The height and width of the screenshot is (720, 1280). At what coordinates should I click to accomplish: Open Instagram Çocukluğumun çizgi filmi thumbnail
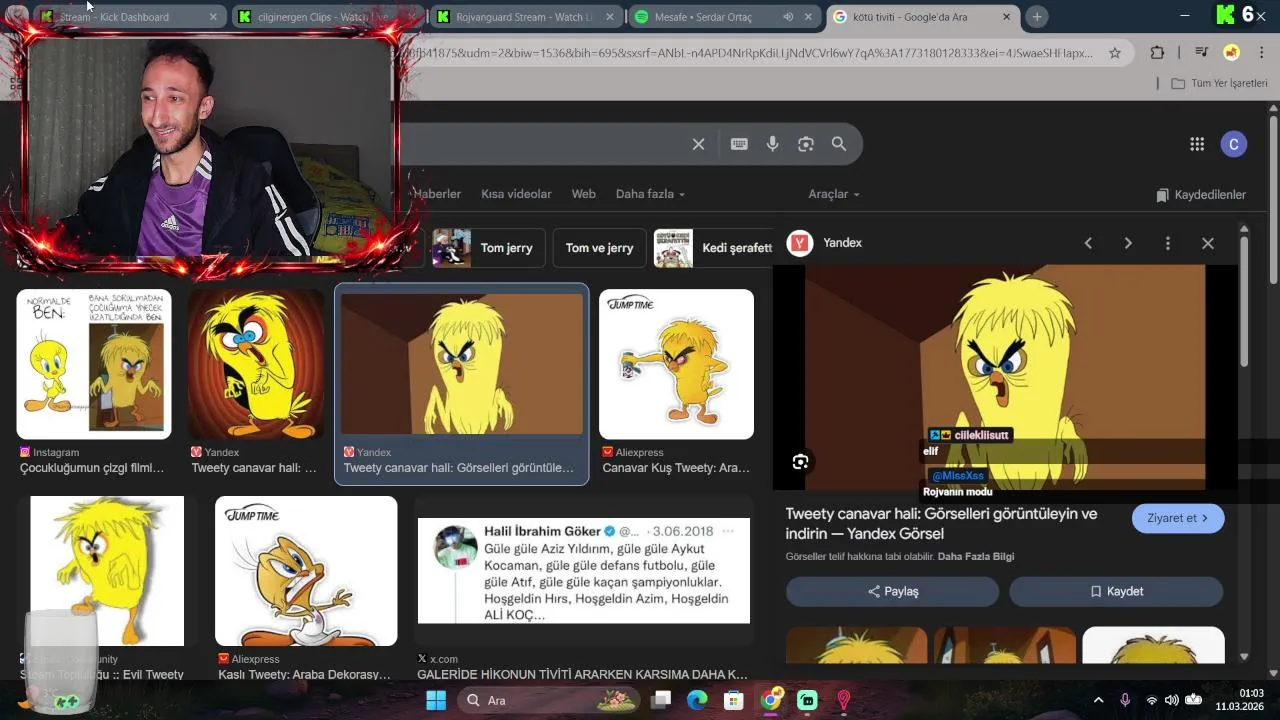(x=94, y=364)
